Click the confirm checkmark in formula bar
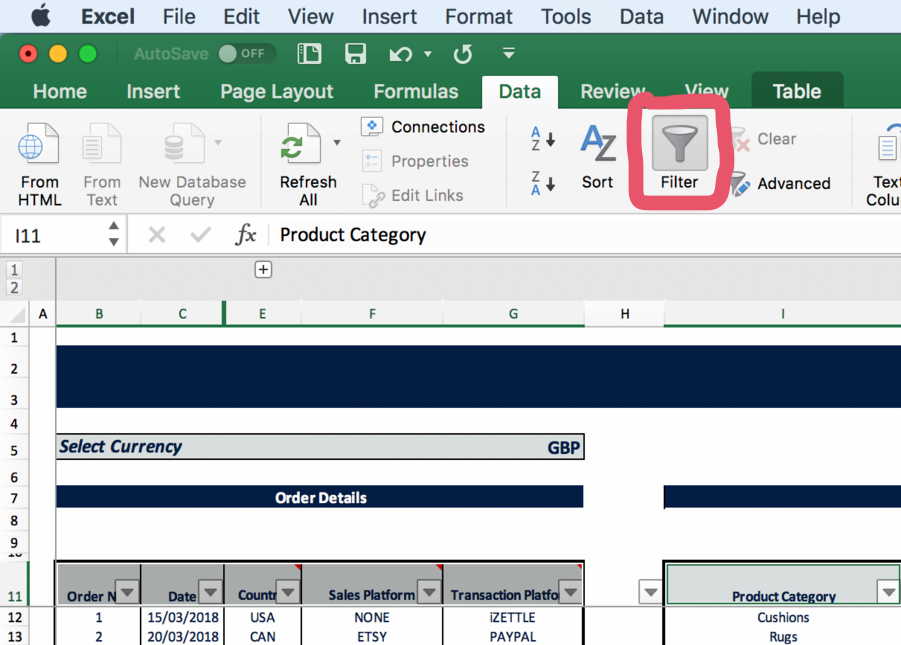The width and height of the screenshot is (901, 645). tap(200, 235)
